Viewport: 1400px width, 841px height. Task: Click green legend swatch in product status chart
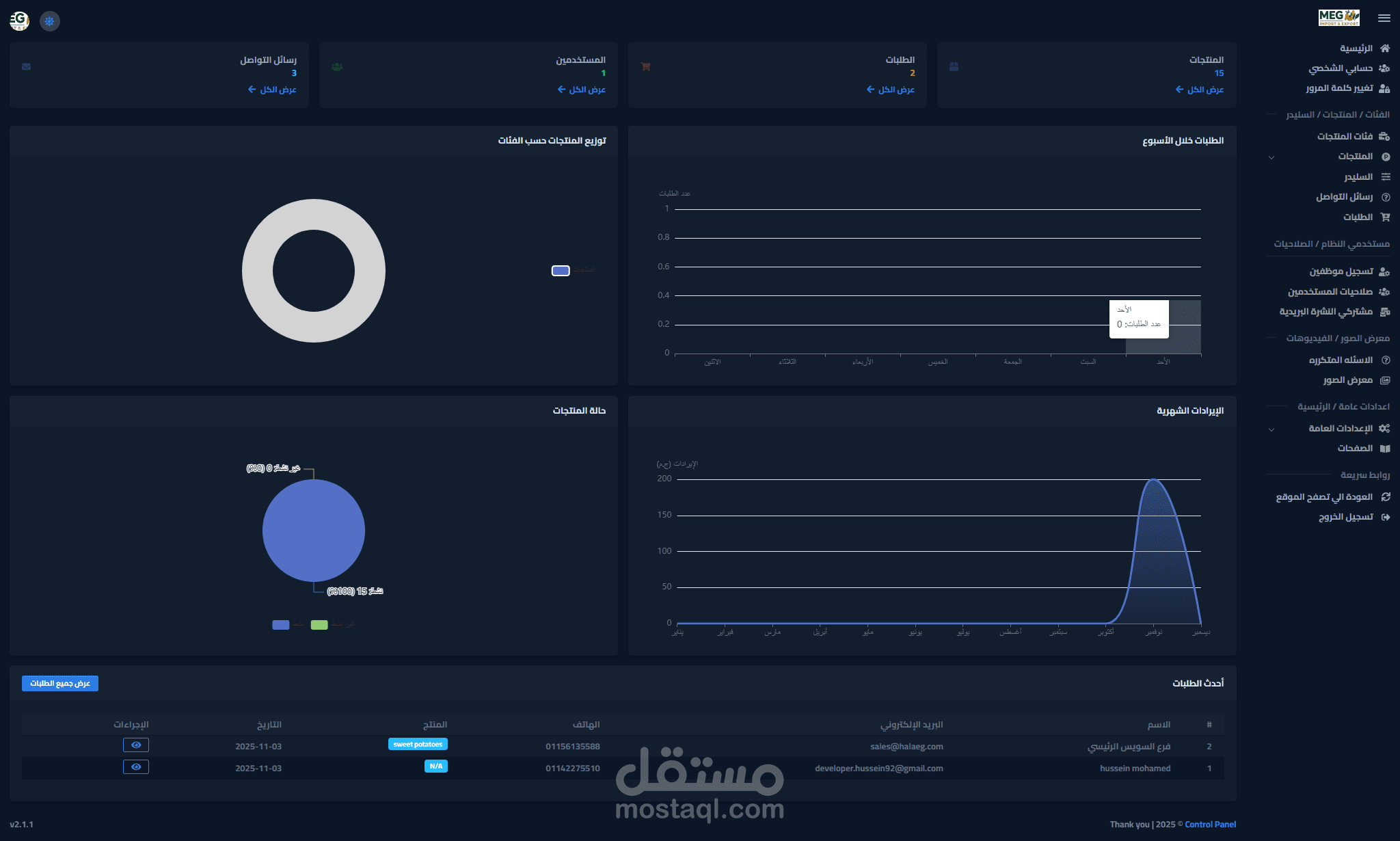click(x=319, y=625)
